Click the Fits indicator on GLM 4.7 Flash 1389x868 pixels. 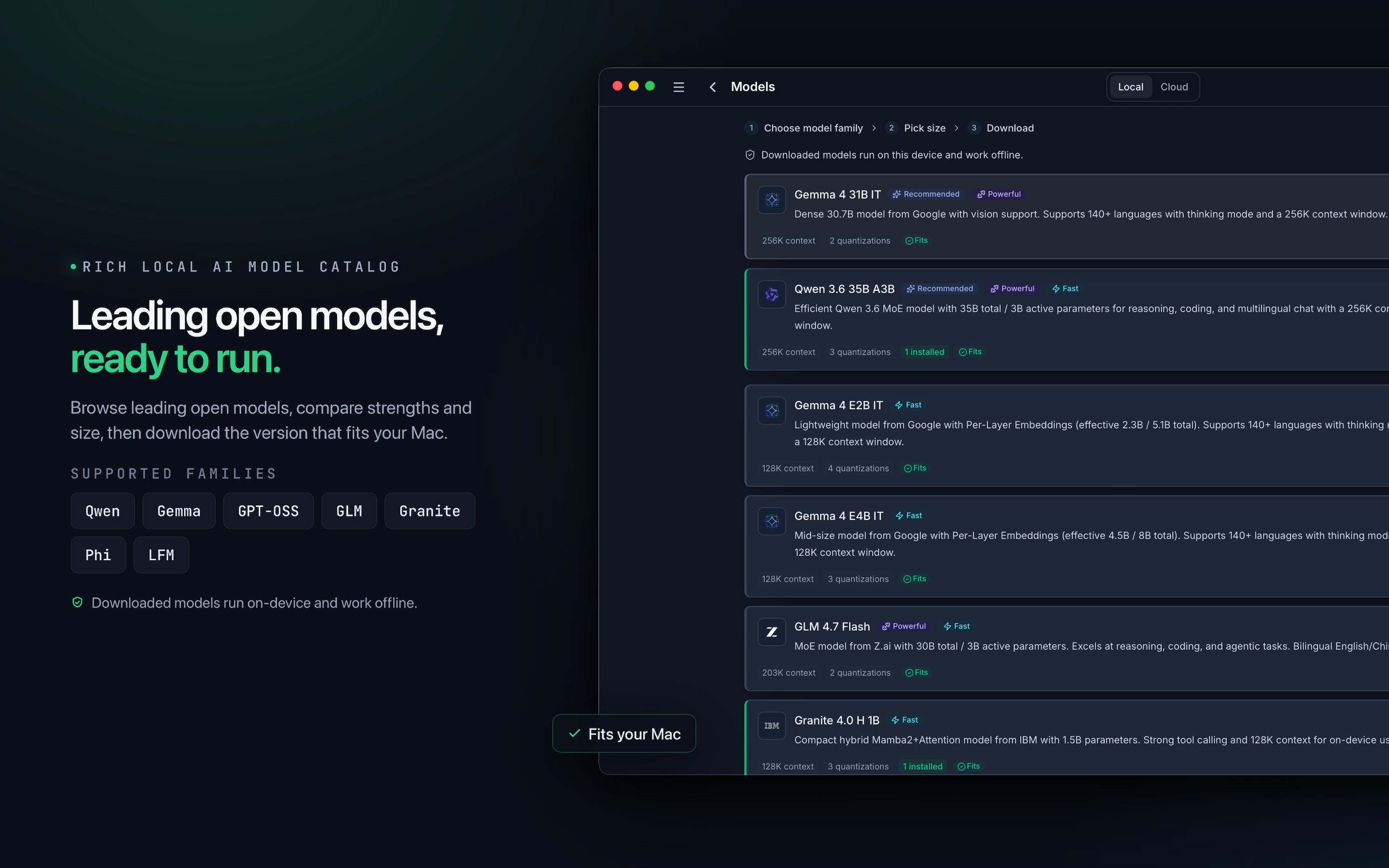[x=916, y=672]
